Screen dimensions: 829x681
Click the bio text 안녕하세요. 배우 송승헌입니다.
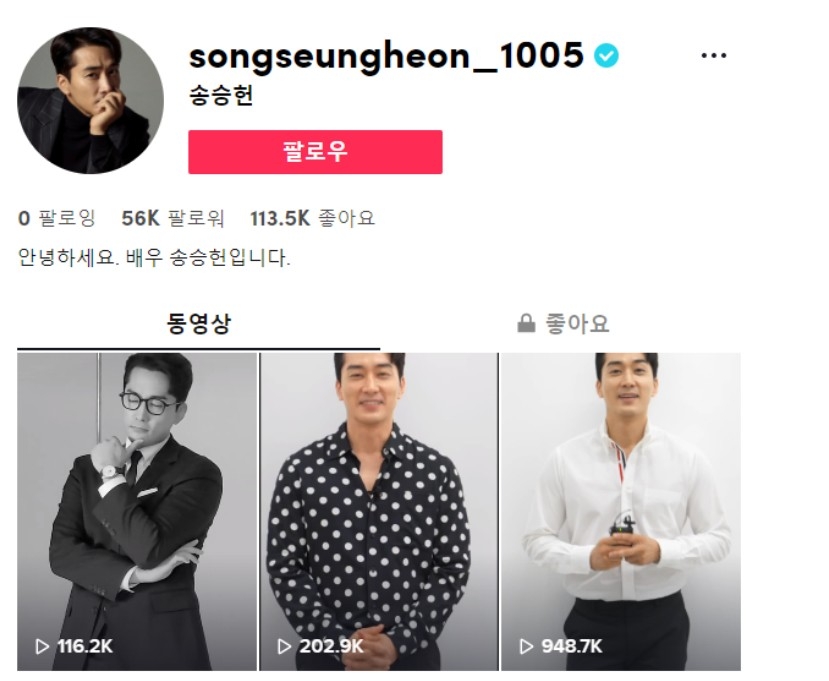point(154,258)
